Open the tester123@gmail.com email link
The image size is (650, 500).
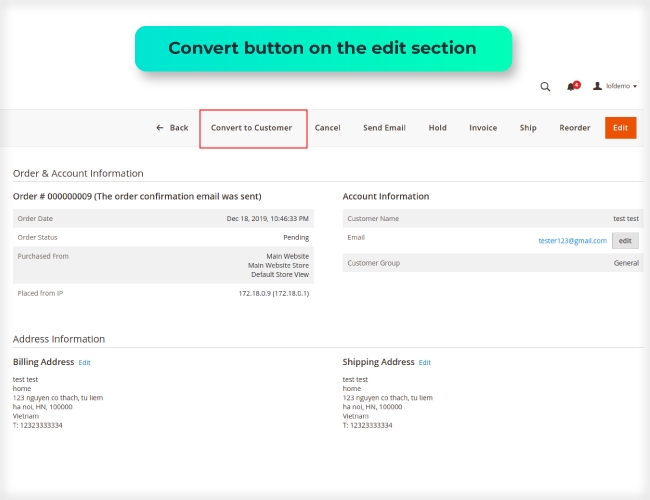[x=573, y=240]
